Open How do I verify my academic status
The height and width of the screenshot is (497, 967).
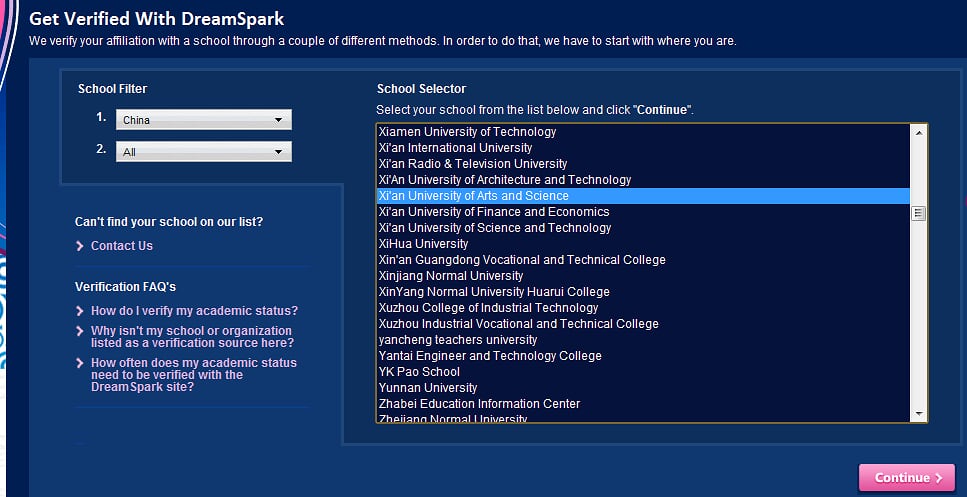pyautogui.click(x=194, y=310)
